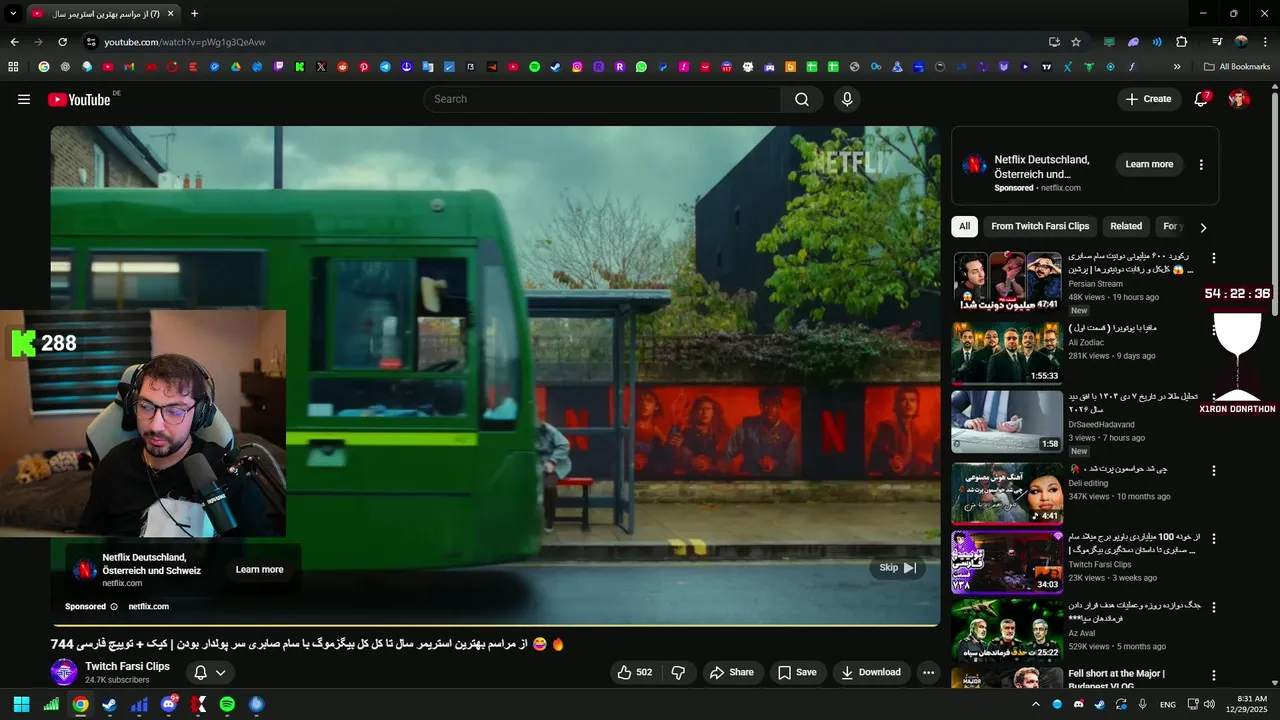Open Chrome three-dot menu
Viewport: 1280px width, 720px height.
1264,42
